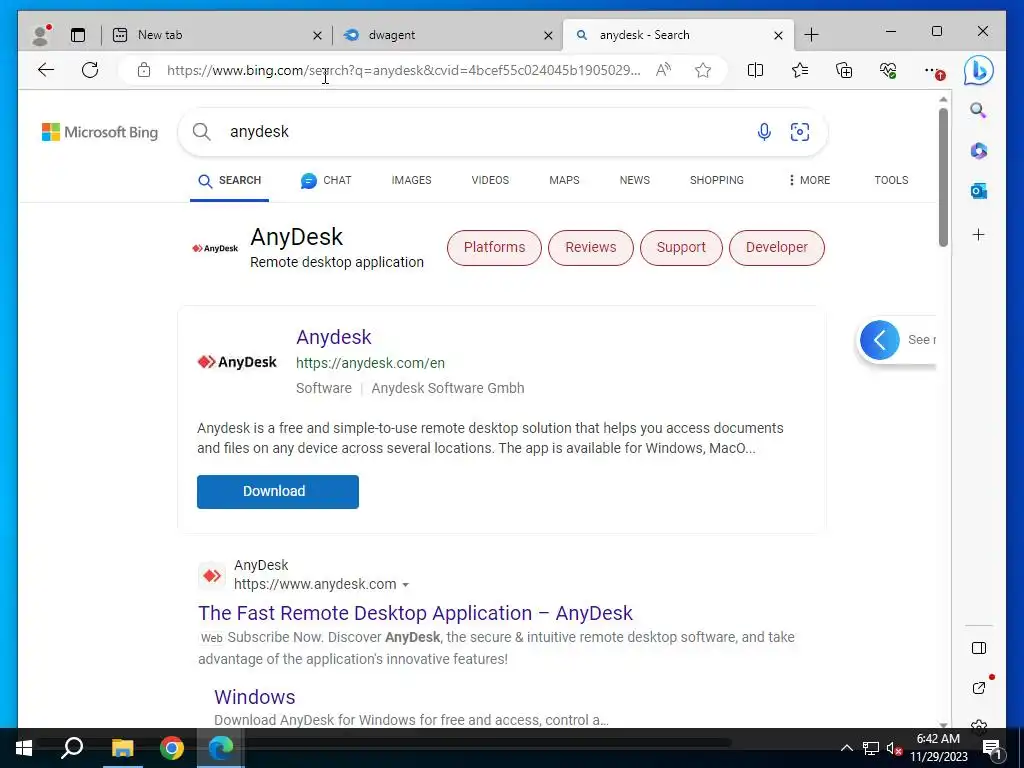The width and height of the screenshot is (1024, 768).
Task: Click the browser address bar URL
Action: coord(404,70)
